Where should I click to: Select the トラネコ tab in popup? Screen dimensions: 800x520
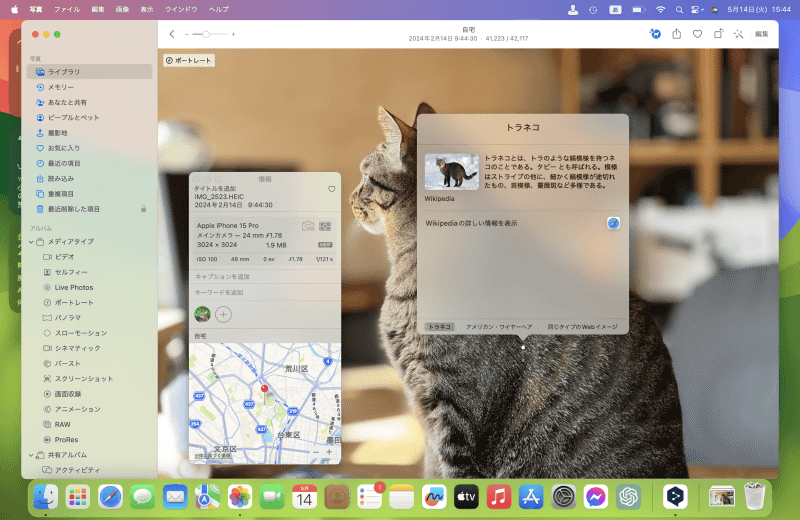tap(440, 327)
